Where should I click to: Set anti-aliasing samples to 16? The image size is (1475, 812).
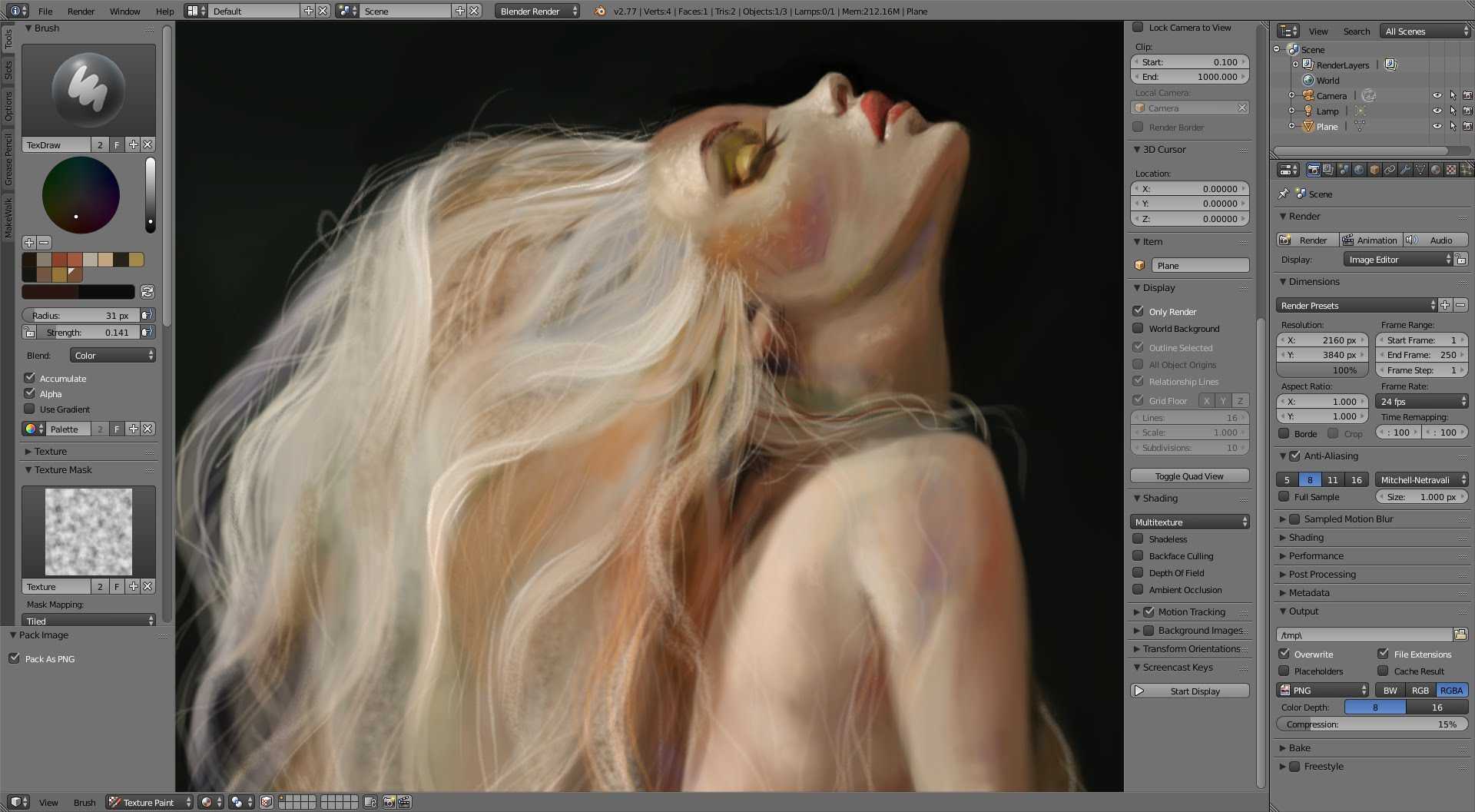pos(1357,479)
